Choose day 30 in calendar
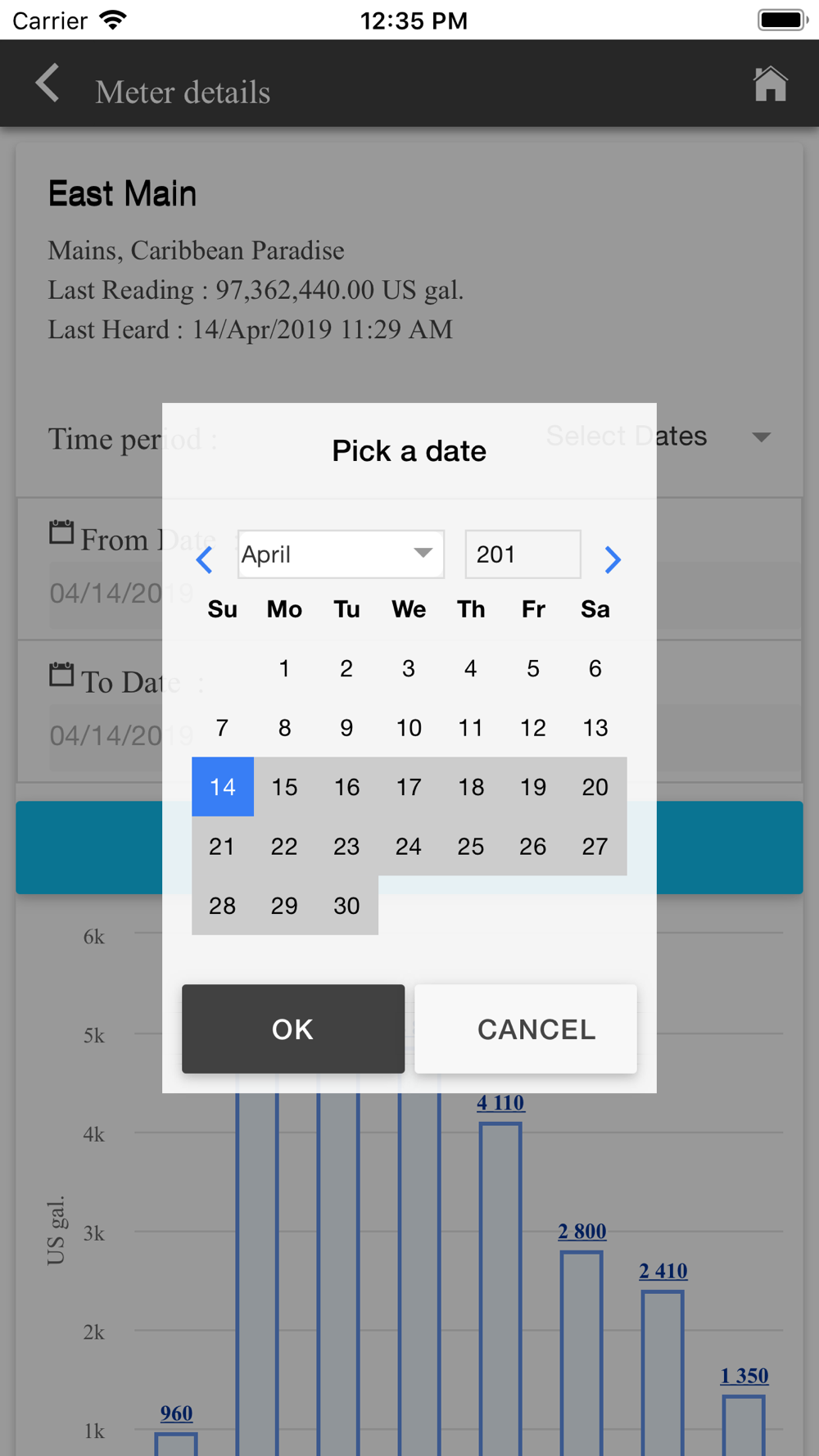Image resolution: width=819 pixels, height=1456 pixels. (346, 906)
